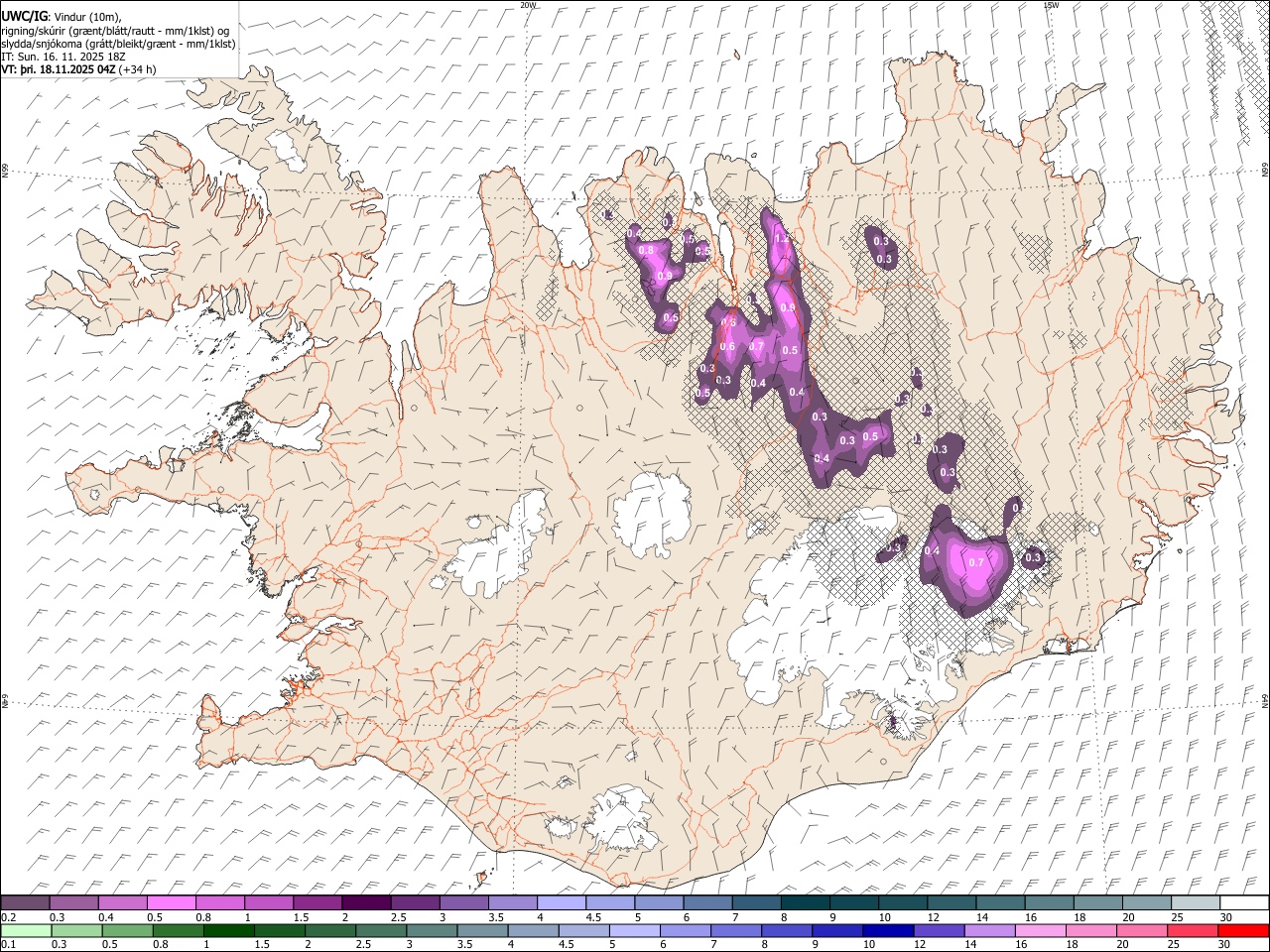This screenshot has height=952, width=1270.
Task: Click the dark plum 0.2 snow legend swatch
Action: 26,902
